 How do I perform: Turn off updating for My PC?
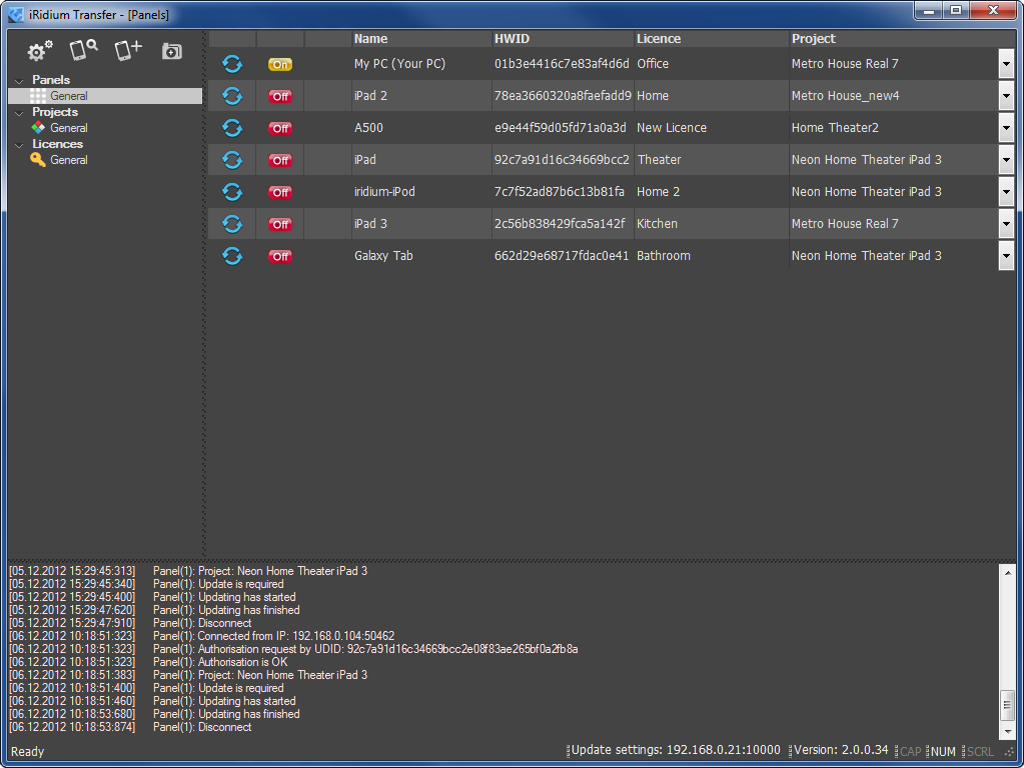(280, 63)
